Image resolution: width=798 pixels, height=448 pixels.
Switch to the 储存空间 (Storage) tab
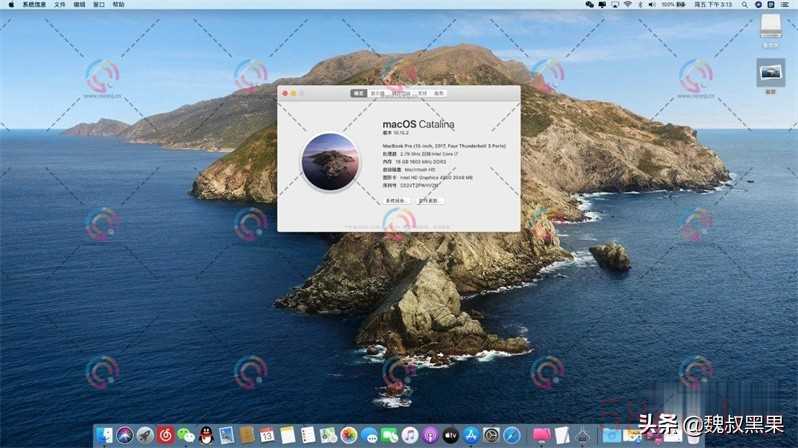(401, 93)
